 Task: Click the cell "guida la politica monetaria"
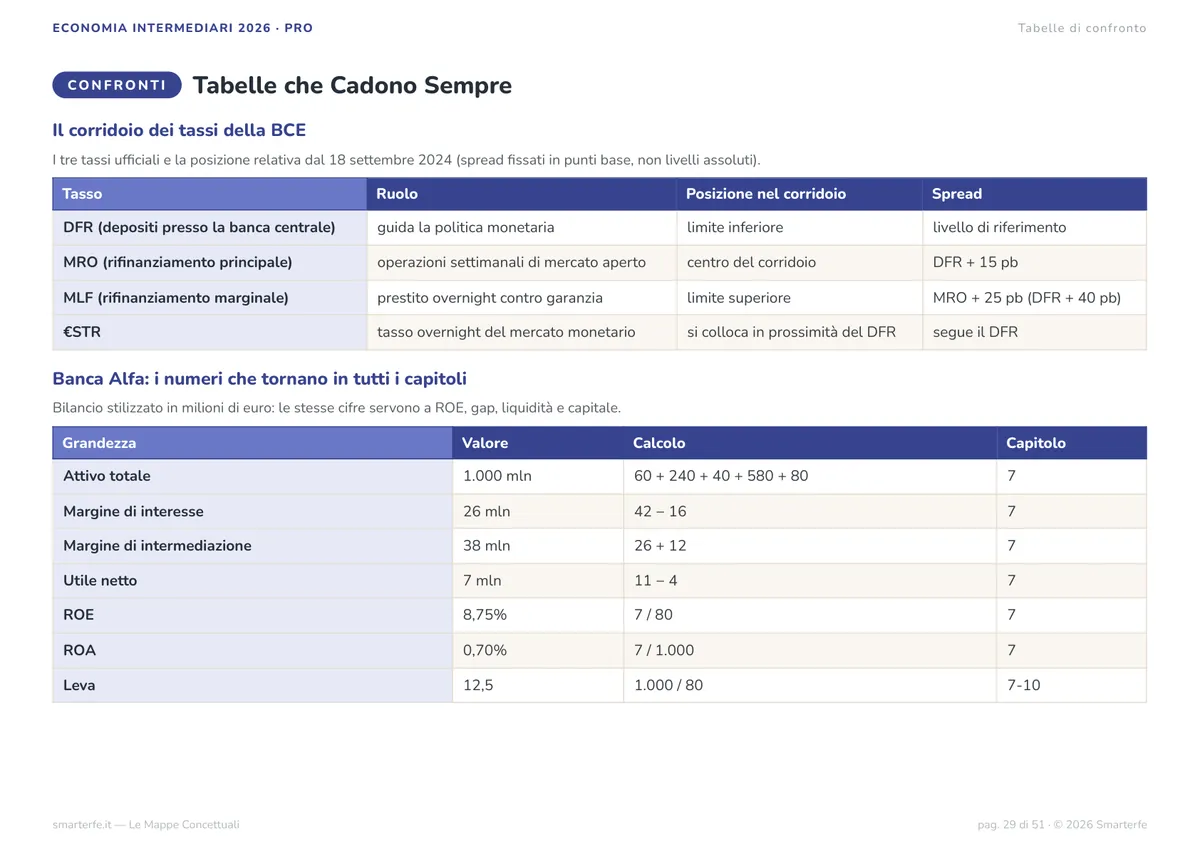pyautogui.click(x=522, y=228)
